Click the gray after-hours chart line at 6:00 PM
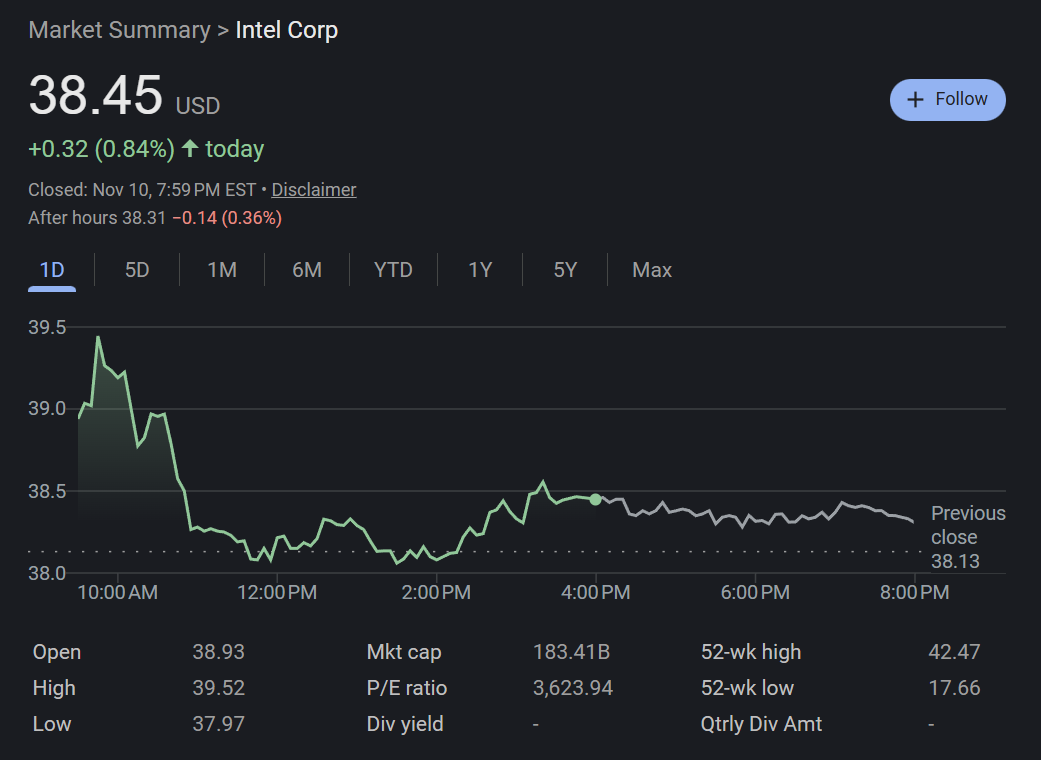This screenshot has width=1041, height=760. pyautogui.click(x=753, y=519)
